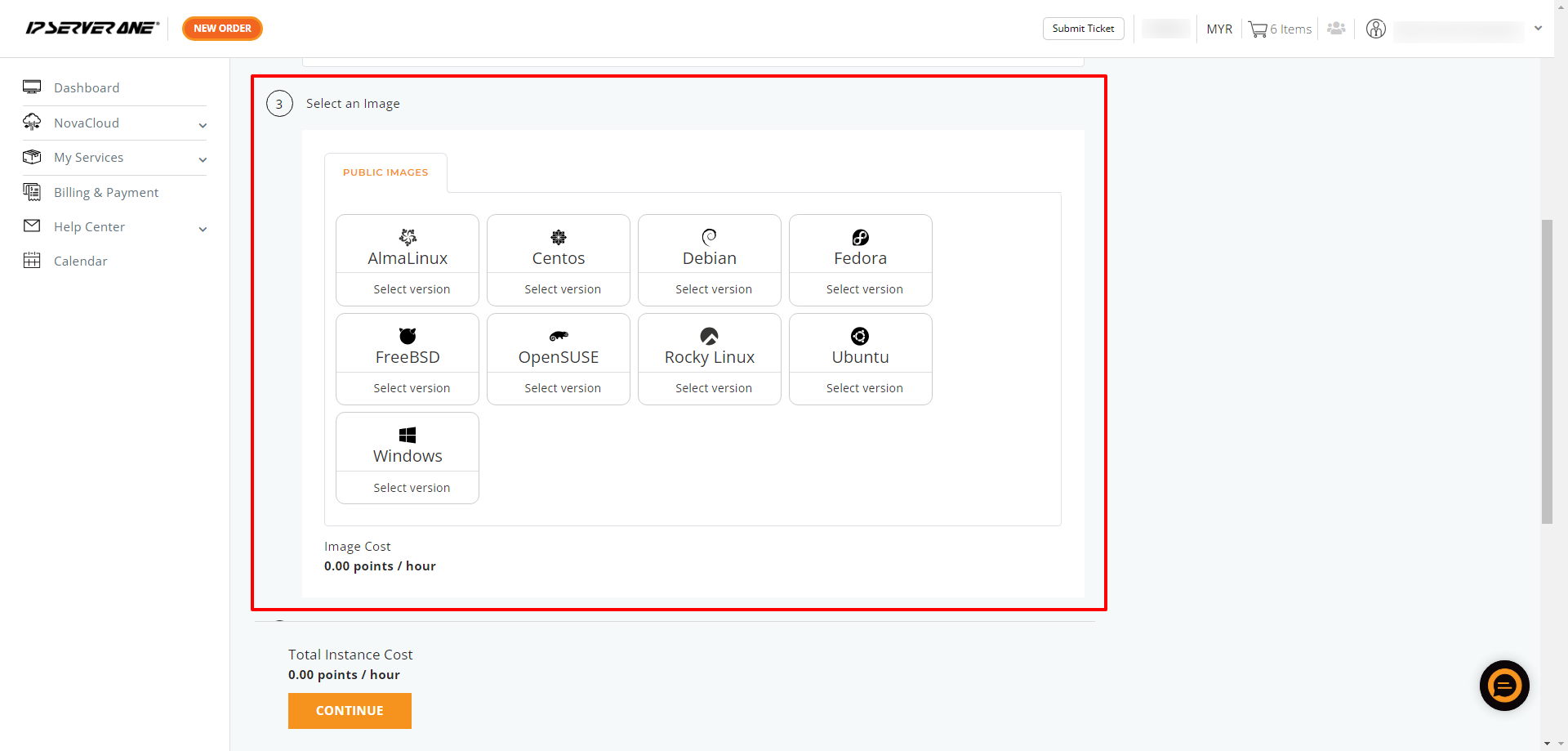Switch to the Public Images tab
This screenshot has width=1568, height=751.
385,172
